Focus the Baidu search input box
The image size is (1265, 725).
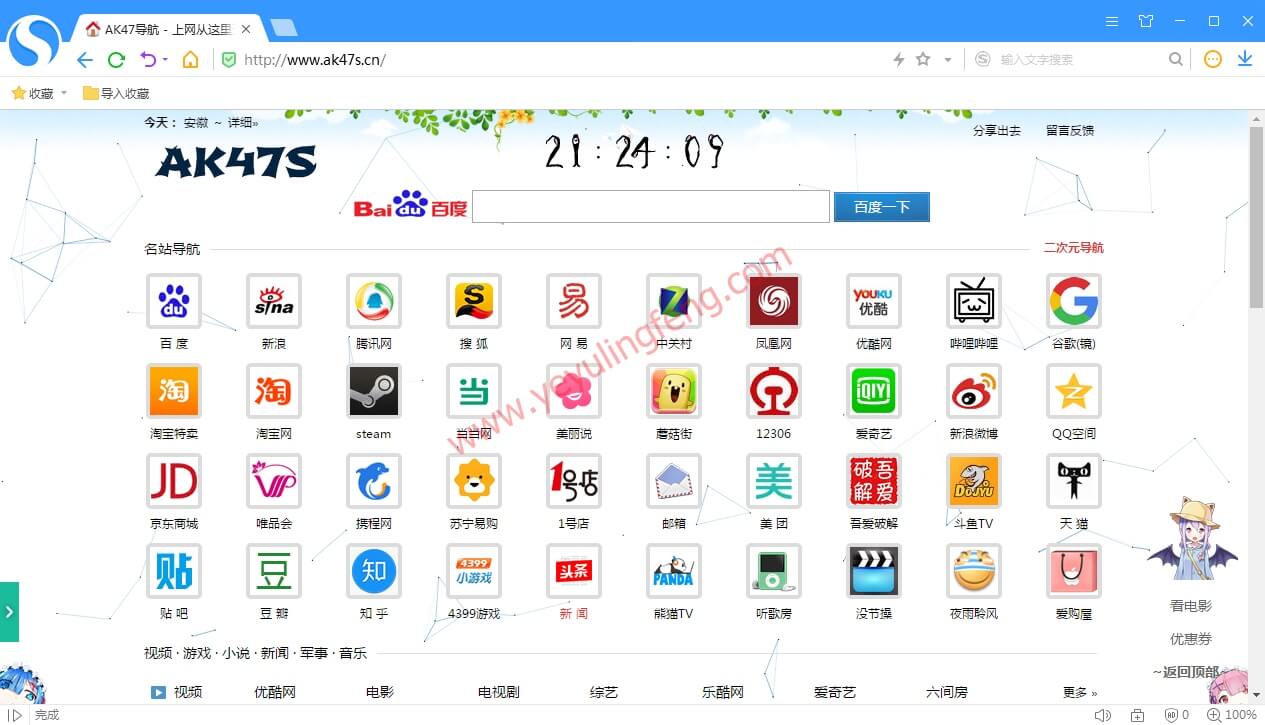tap(651, 207)
